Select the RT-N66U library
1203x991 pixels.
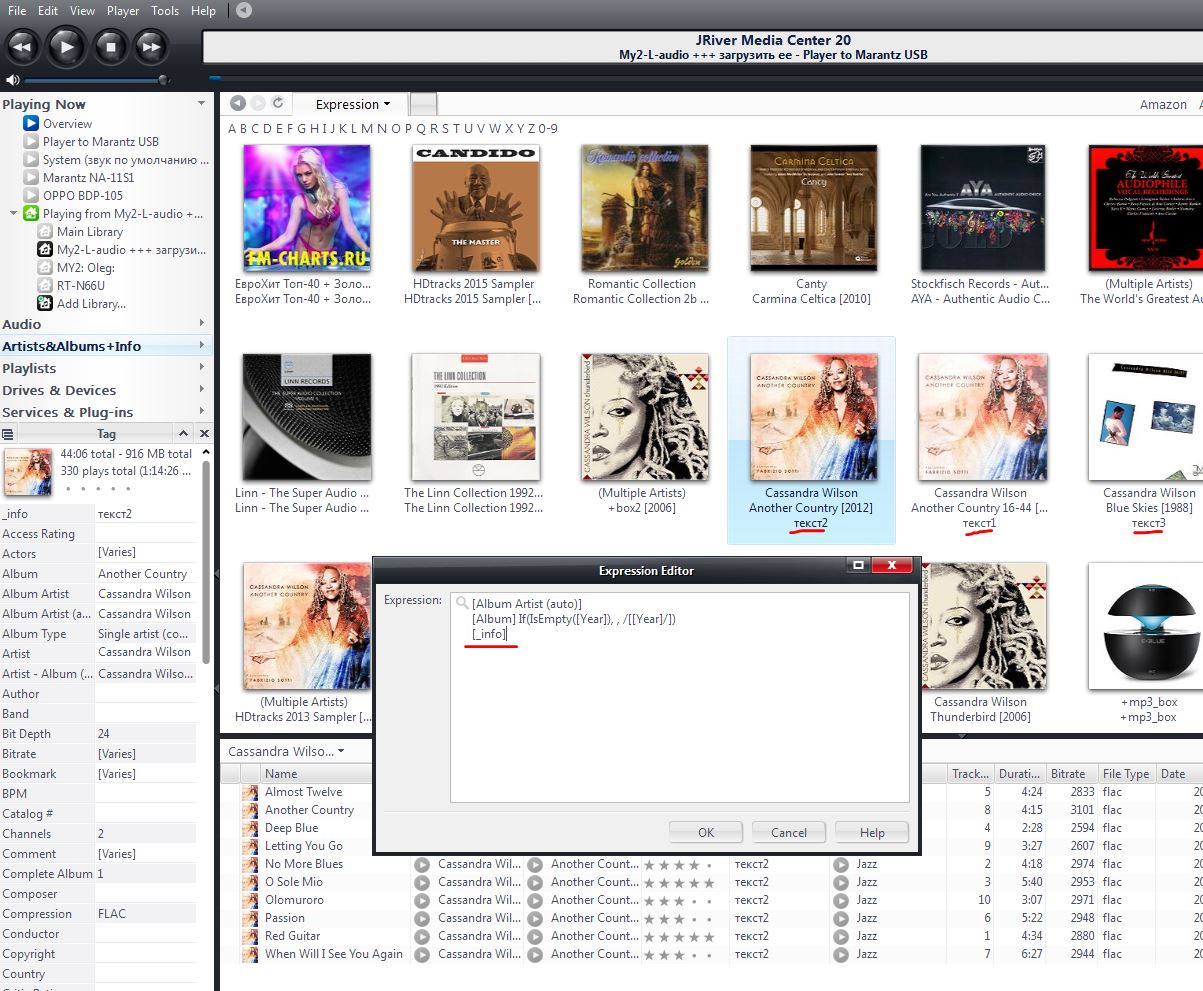pyautogui.click(x=79, y=285)
